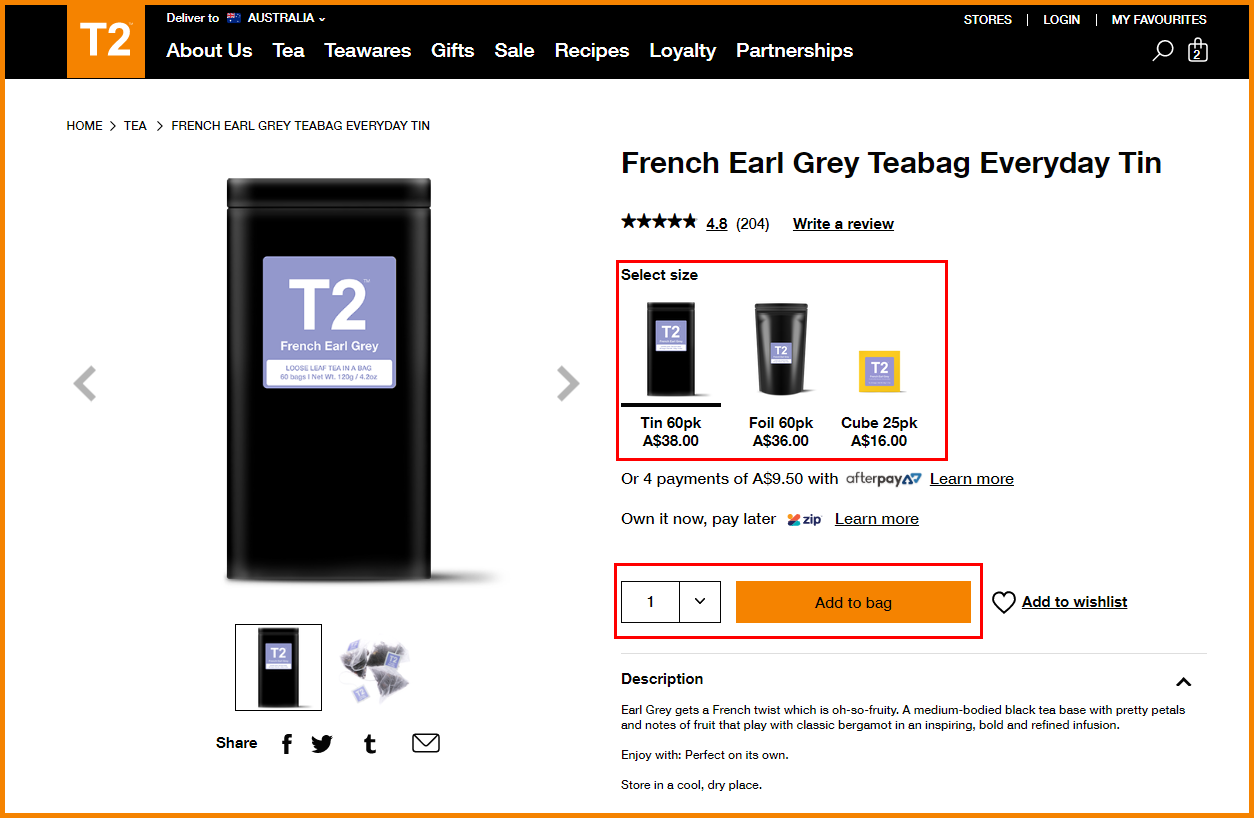
Task: Open the Gifts menu
Action: [x=453, y=50]
